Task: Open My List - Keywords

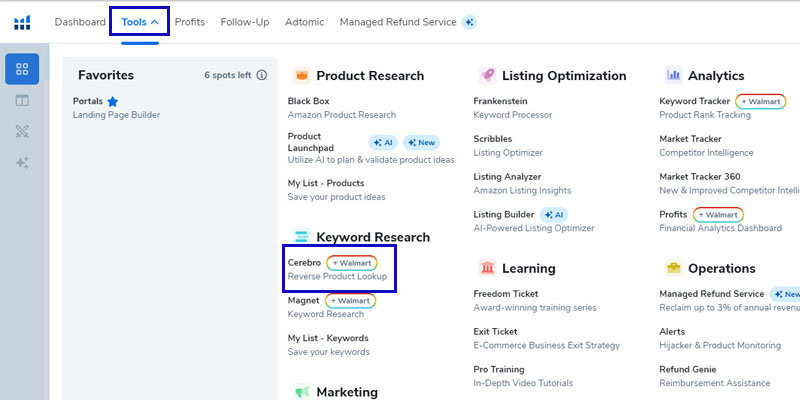Action: click(329, 345)
